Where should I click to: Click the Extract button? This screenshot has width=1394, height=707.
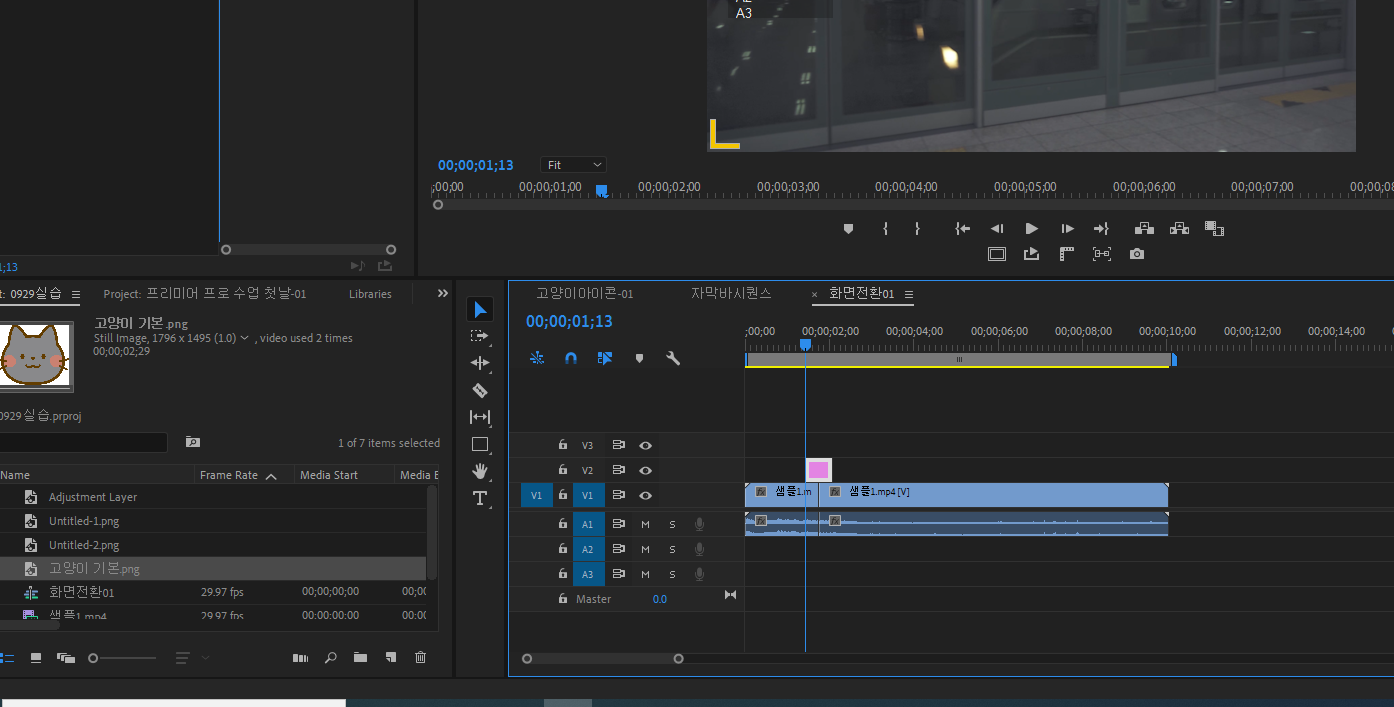tap(1179, 229)
